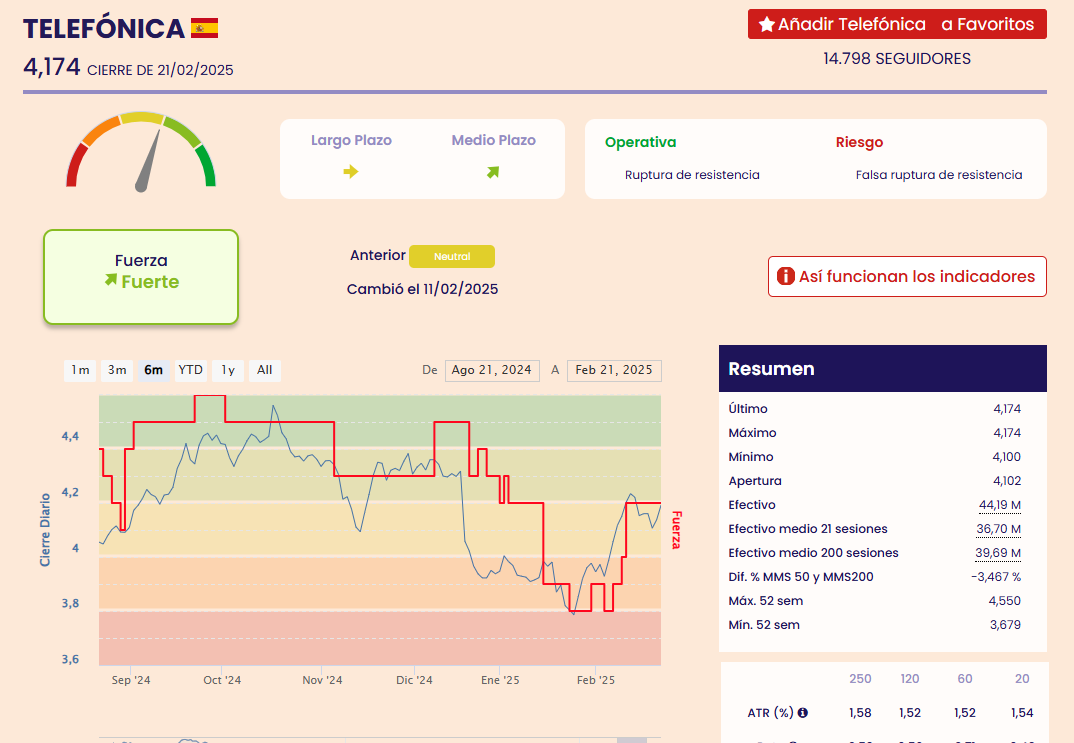
Task: Click the Medio Plazo upward arrow icon
Action: (x=493, y=172)
